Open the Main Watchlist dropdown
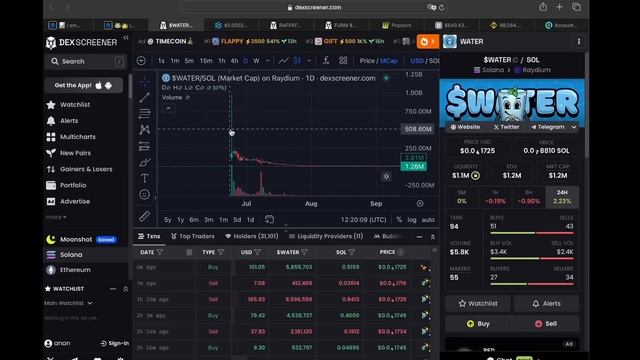640x360 pixels. pyautogui.click(x=68, y=303)
